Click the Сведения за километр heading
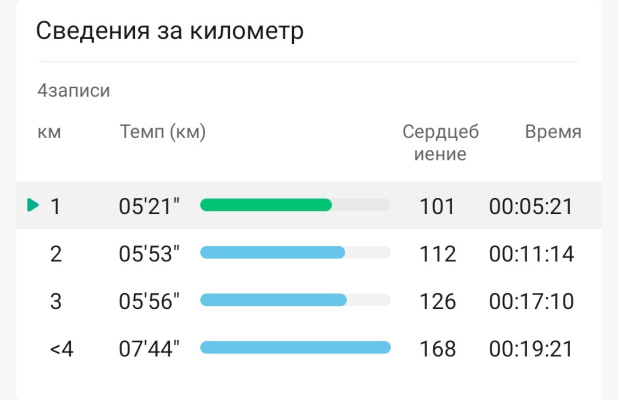618x400 pixels. click(170, 31)
